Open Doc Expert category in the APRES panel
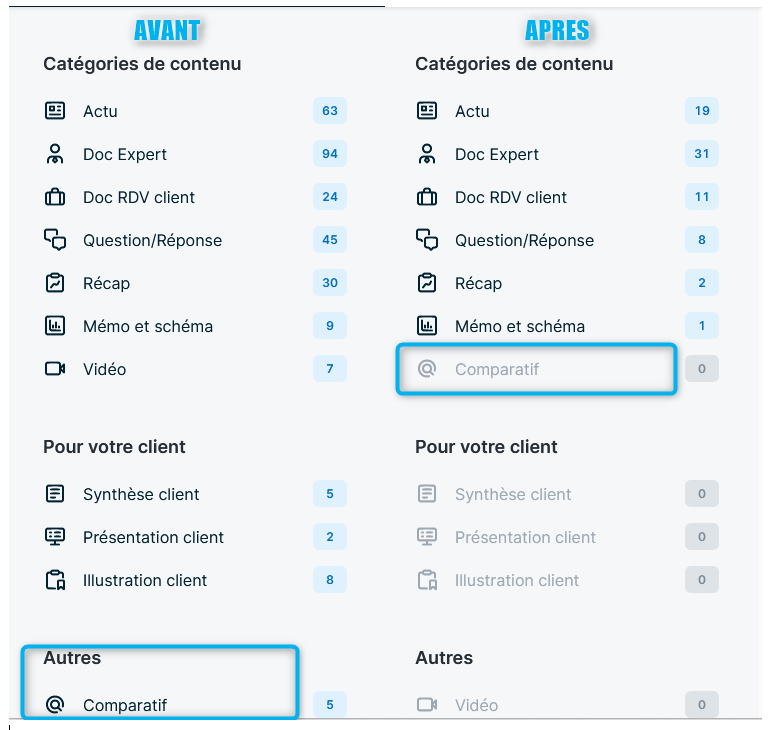The width and height of the screenshot is (771, 730). (x=496, y=154)
